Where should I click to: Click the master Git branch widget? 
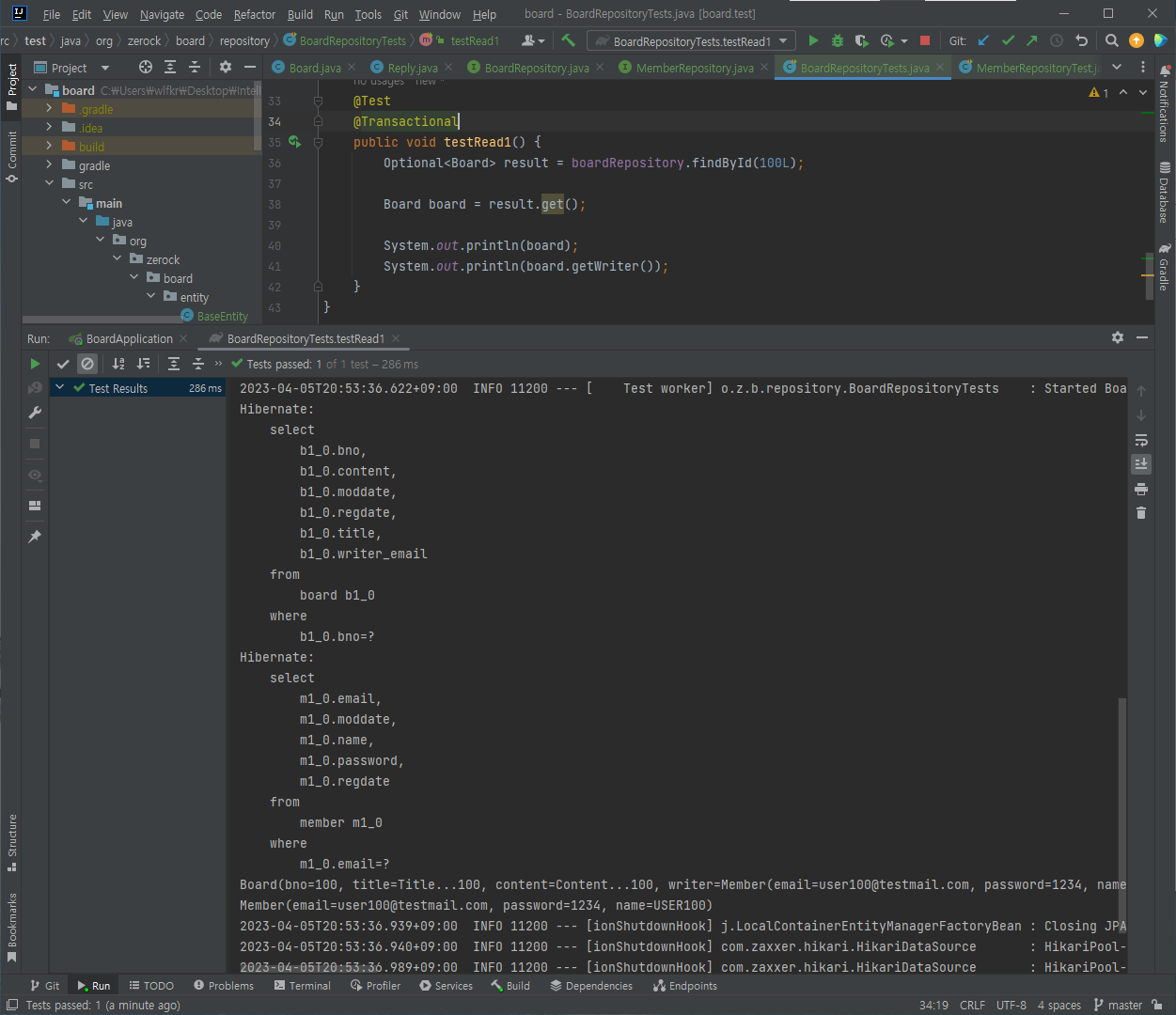(x=1118, y=1005)
